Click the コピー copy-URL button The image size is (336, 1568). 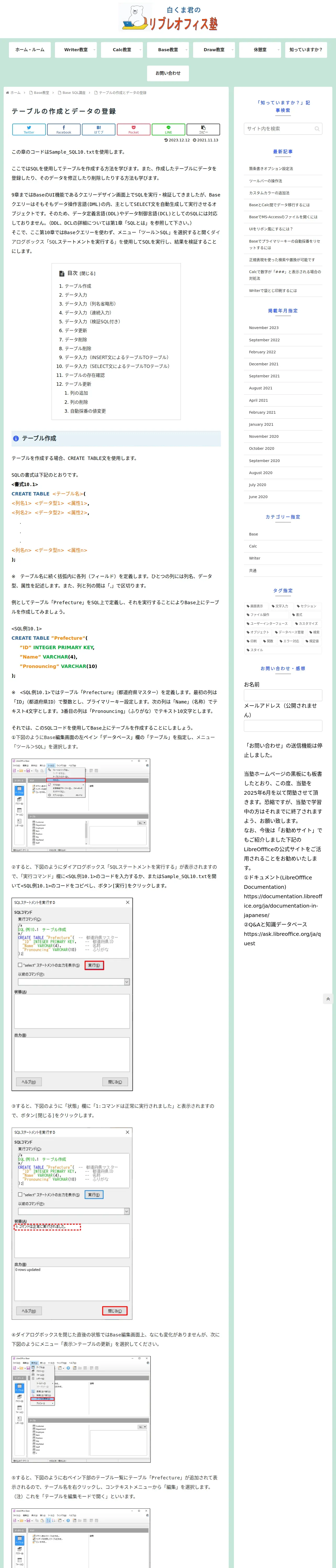click(203, 130)
